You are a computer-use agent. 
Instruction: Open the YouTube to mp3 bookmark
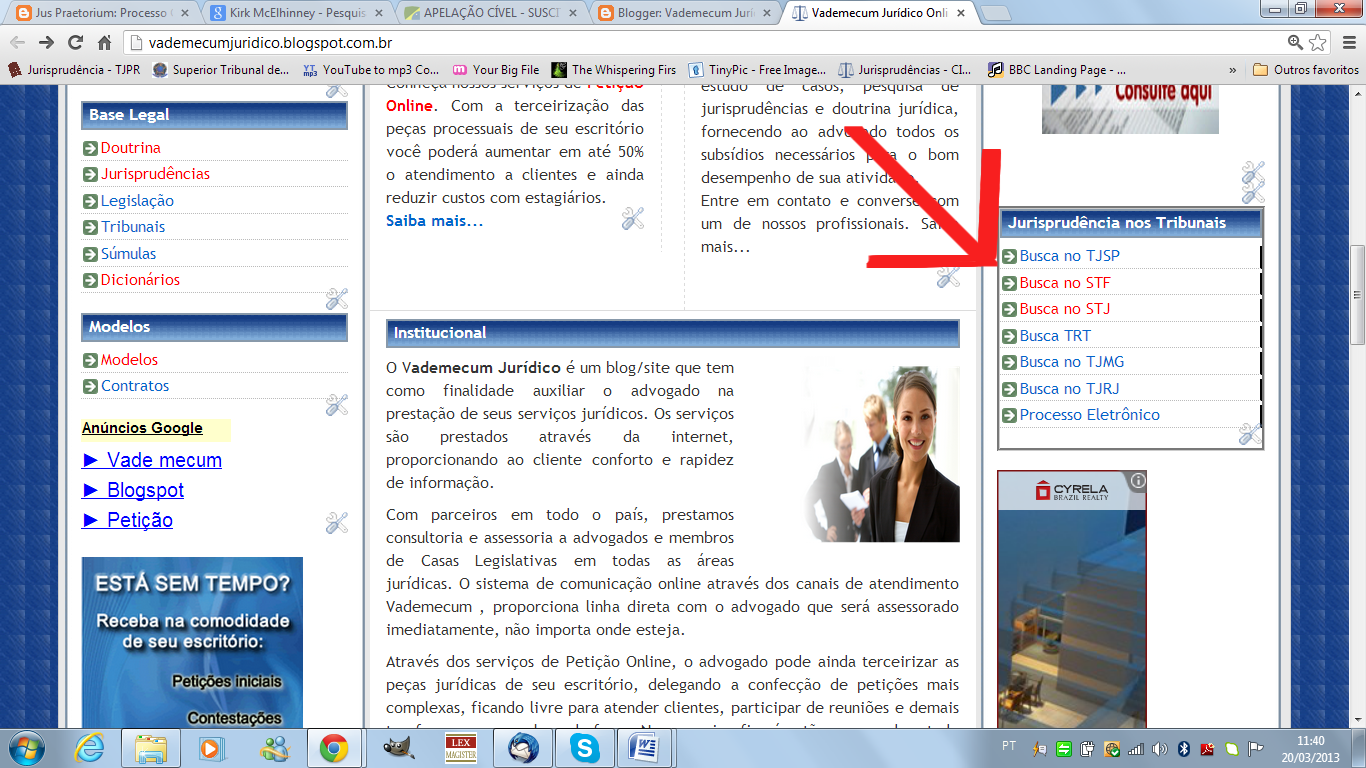coord(371,70)
